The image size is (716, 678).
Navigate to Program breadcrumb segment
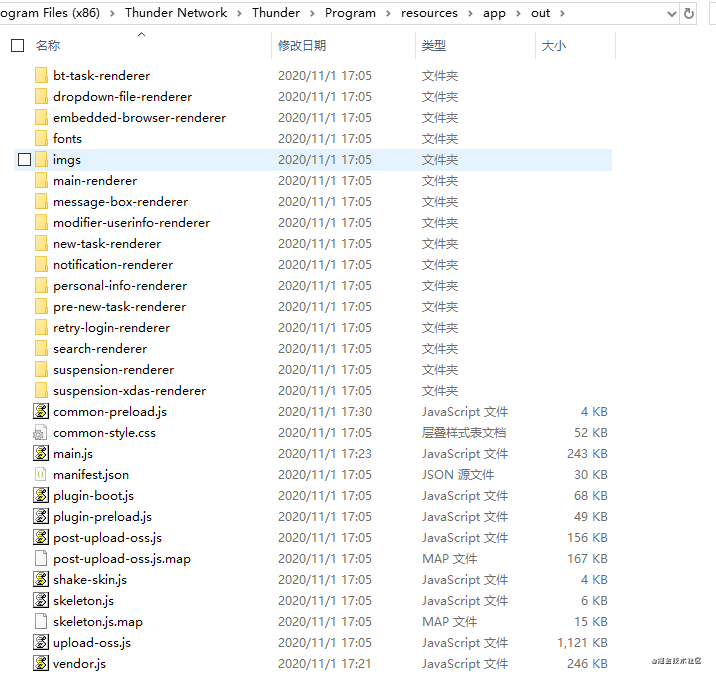pos(350,13)
